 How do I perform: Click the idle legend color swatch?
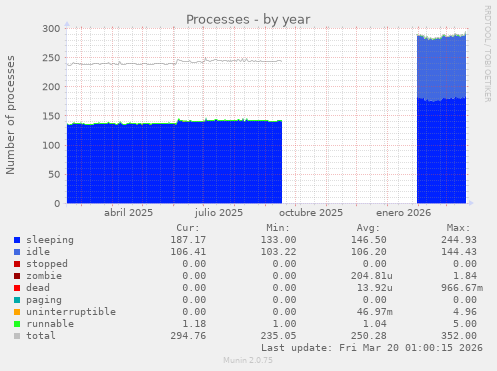tap(17, 252)
